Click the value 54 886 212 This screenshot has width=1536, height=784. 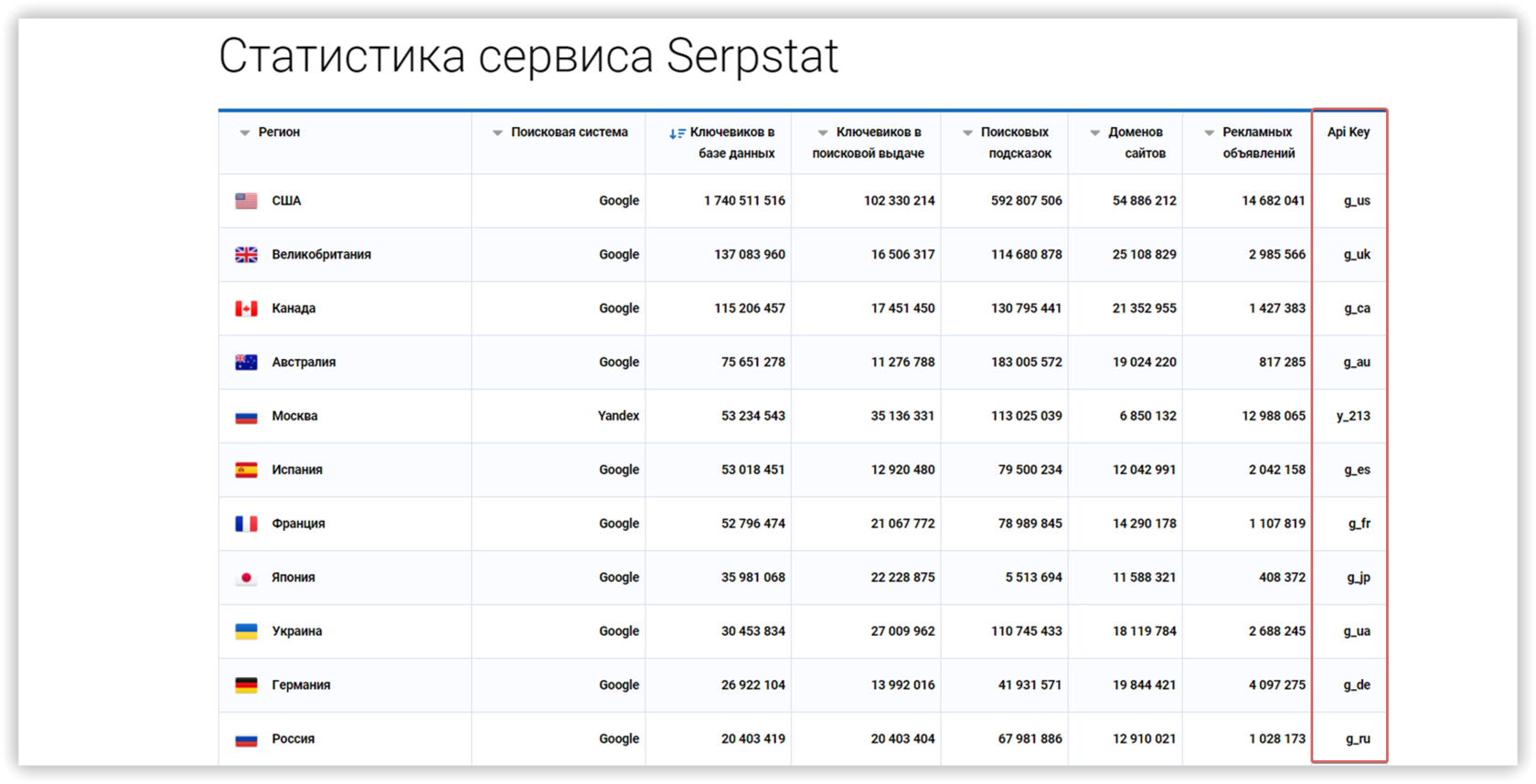[x=1145, y=201]
